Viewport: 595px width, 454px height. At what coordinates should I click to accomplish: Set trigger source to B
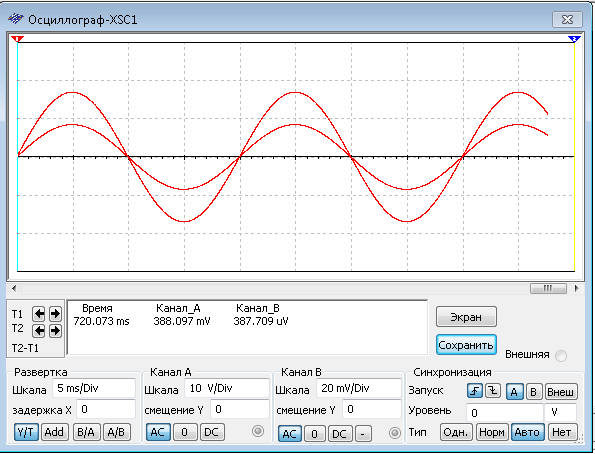(534, 392)
